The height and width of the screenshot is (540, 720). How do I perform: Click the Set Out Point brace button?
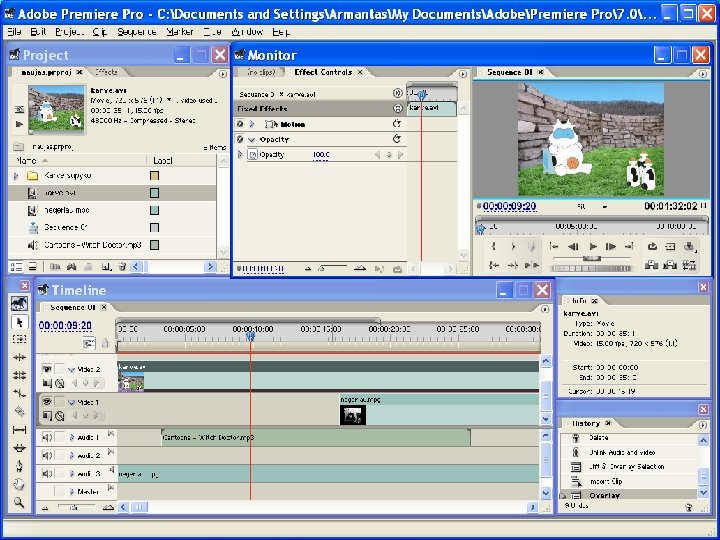click(x=513, y=247)
